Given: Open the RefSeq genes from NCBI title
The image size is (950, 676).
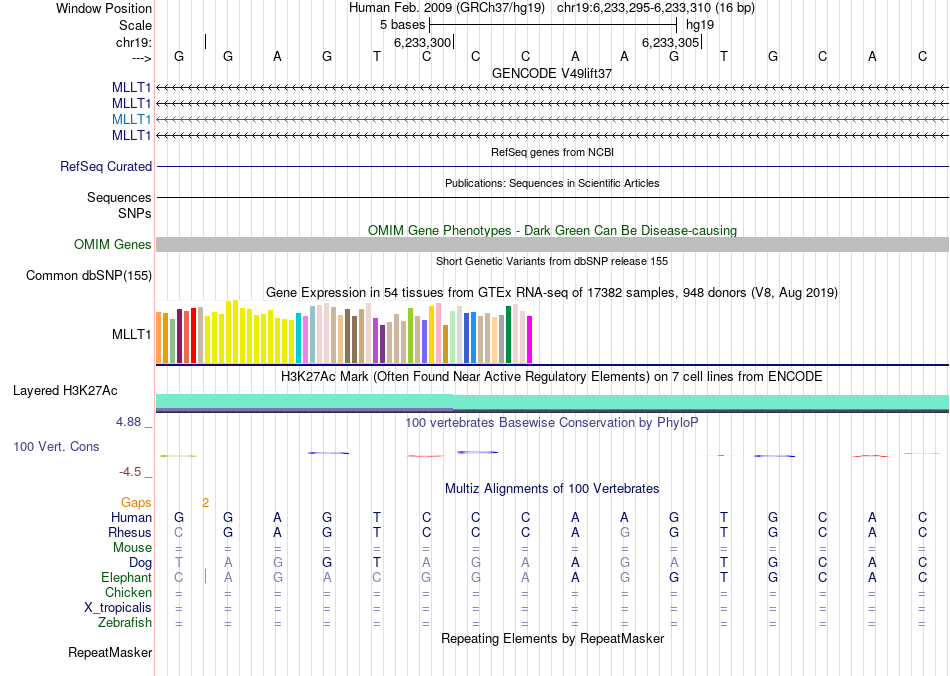Looking at the screenshot, I should point(552,152).
